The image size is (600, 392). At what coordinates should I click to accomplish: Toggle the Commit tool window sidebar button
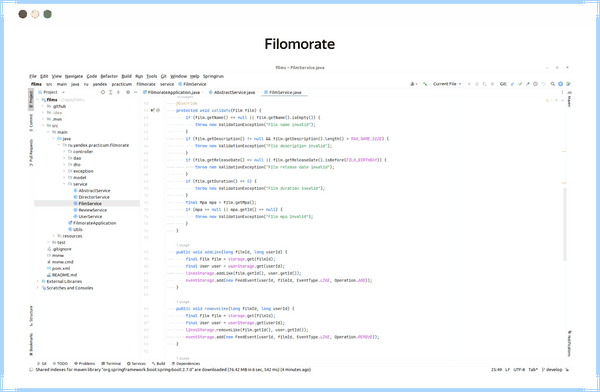coord(31,122)
